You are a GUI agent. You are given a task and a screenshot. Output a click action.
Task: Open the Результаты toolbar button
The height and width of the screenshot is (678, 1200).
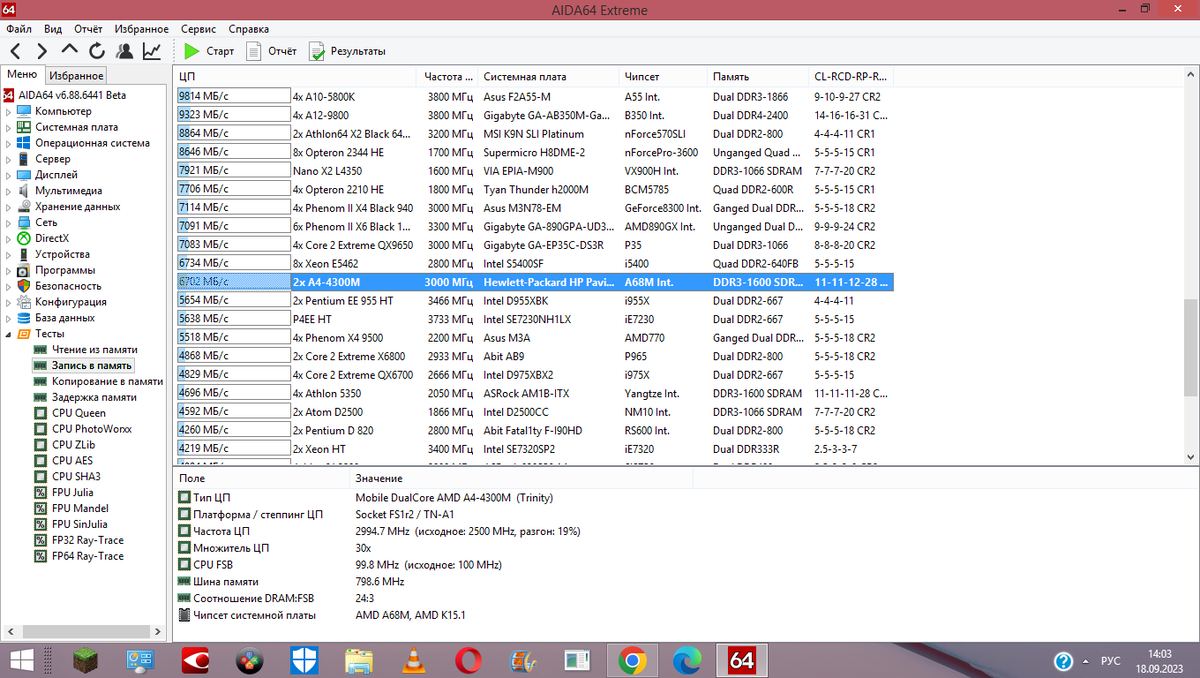click(347, 50)
